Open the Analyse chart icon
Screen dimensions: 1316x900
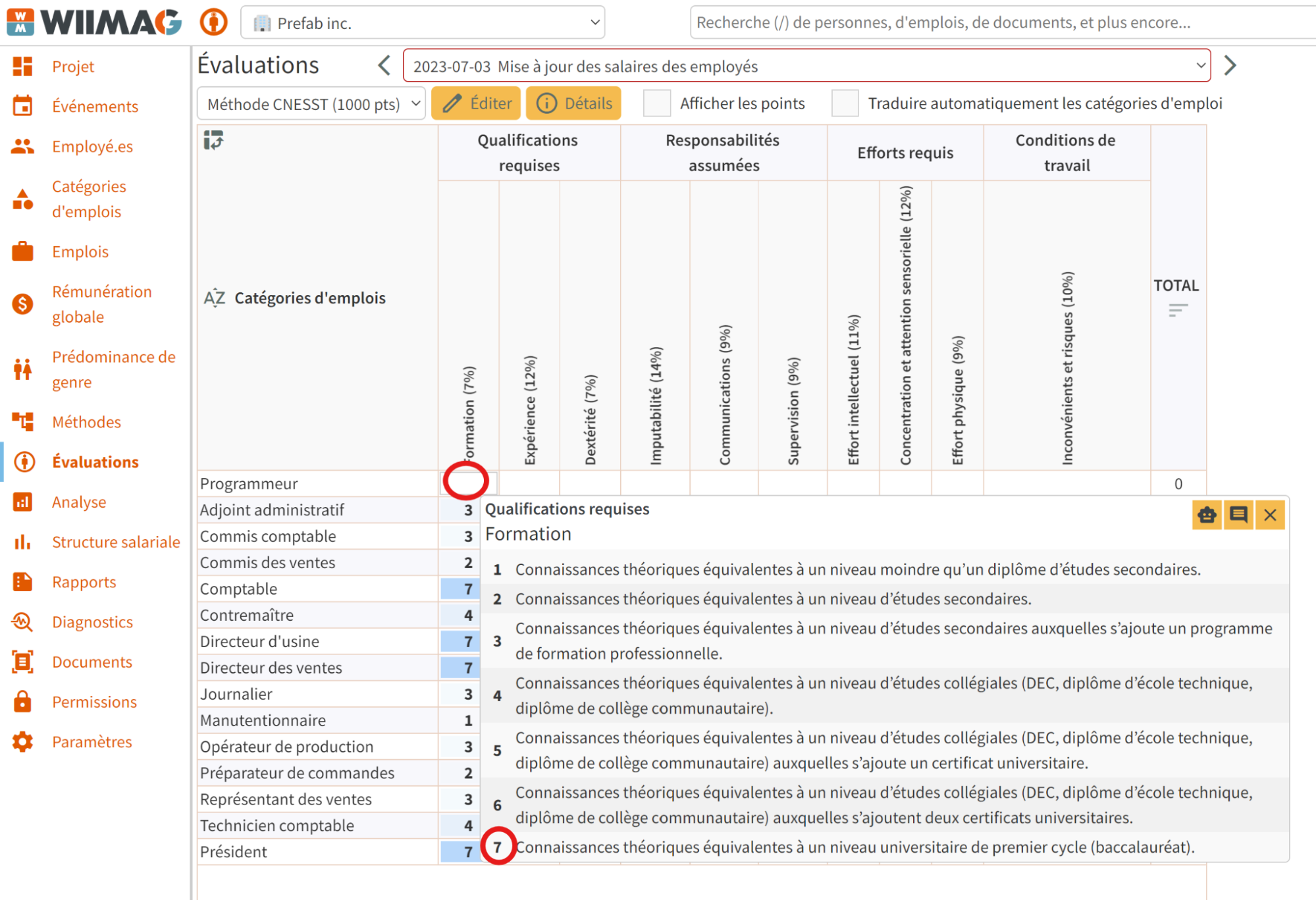[x=22, y=502]
